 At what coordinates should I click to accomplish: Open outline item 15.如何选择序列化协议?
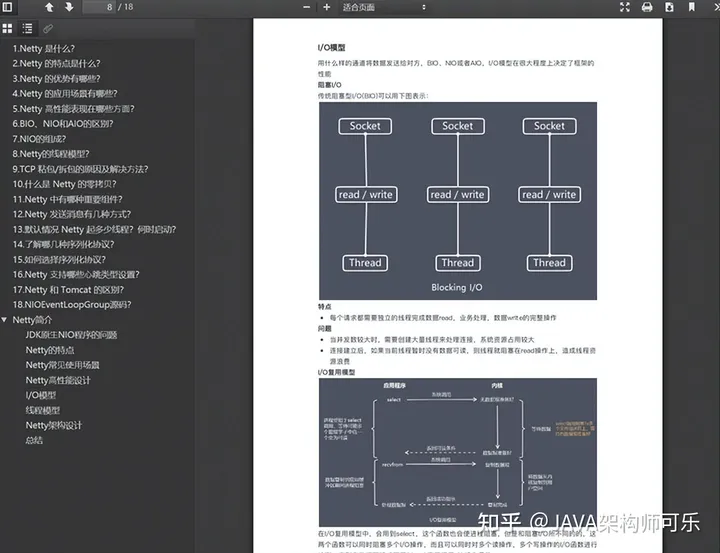pos(59,260)
